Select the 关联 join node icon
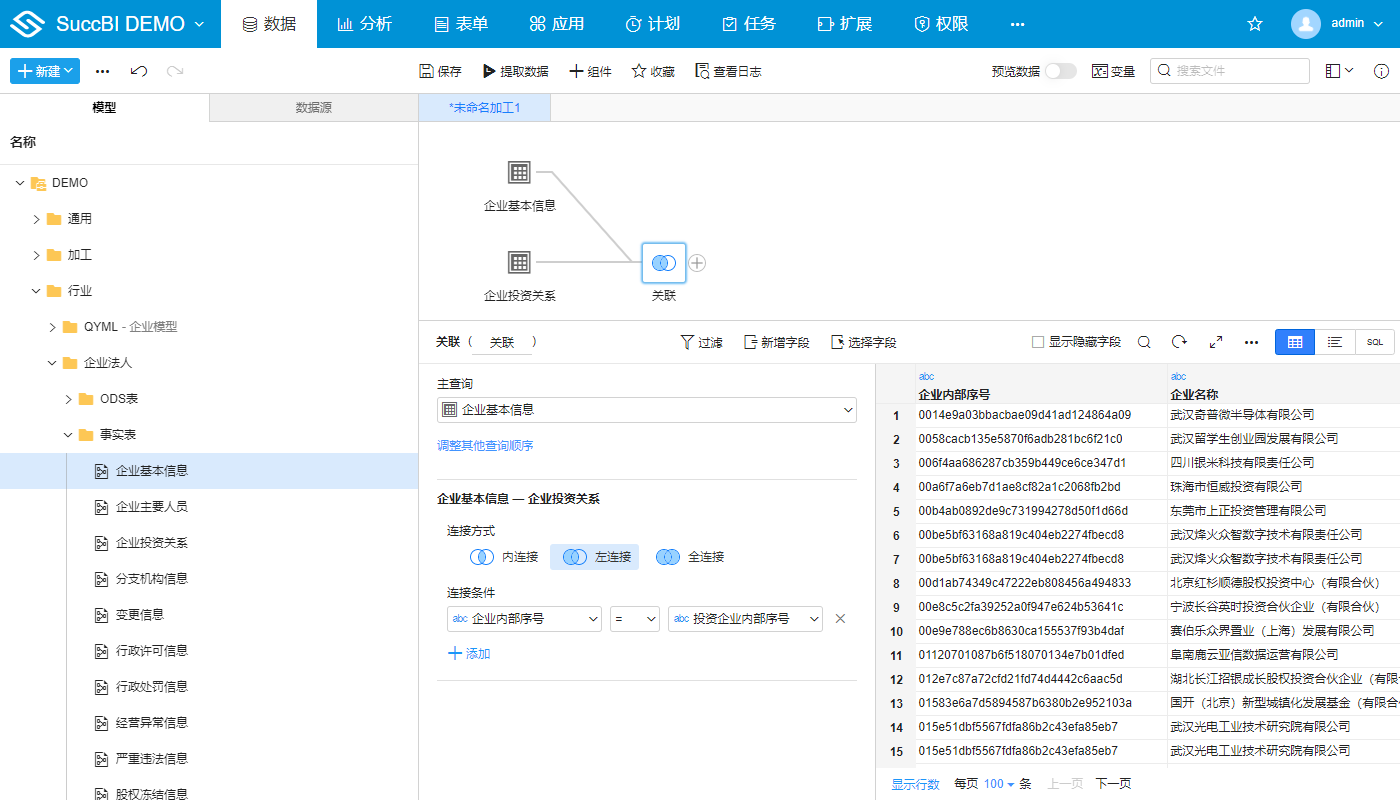This screenshot has width=1400, height=800. pos(664,263)
